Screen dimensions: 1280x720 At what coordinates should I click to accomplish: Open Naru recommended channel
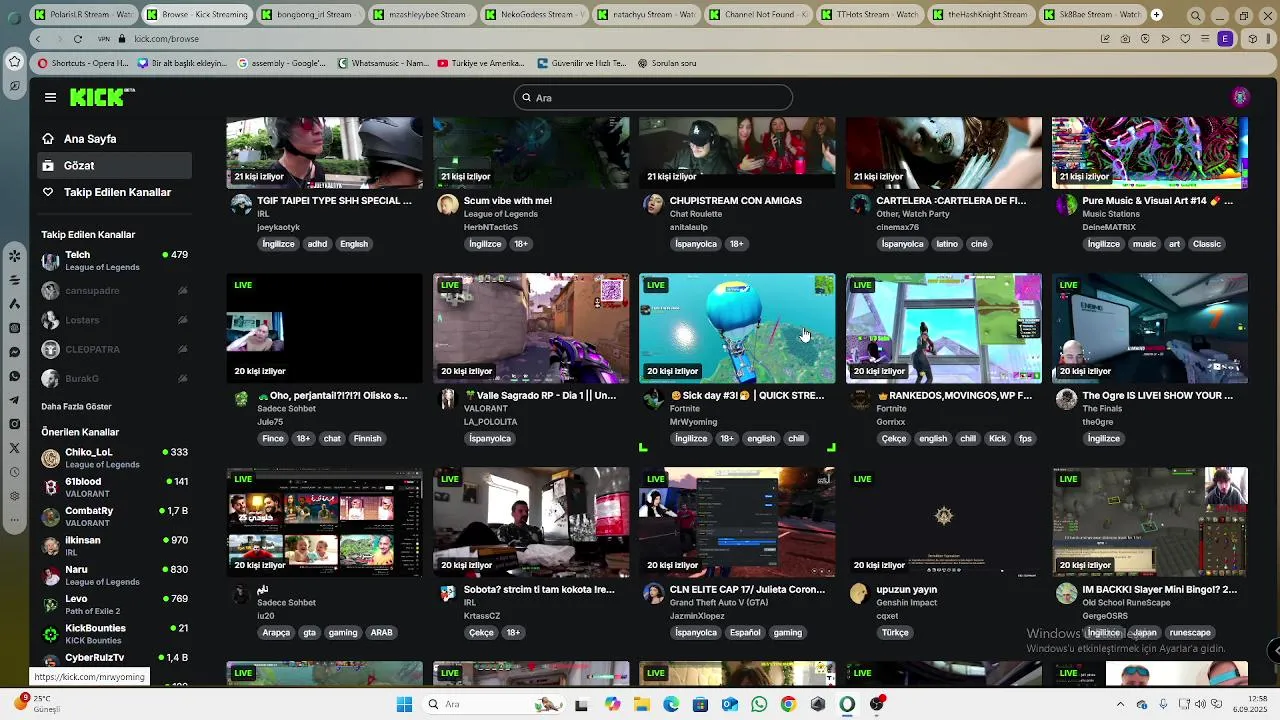point(114,575)
